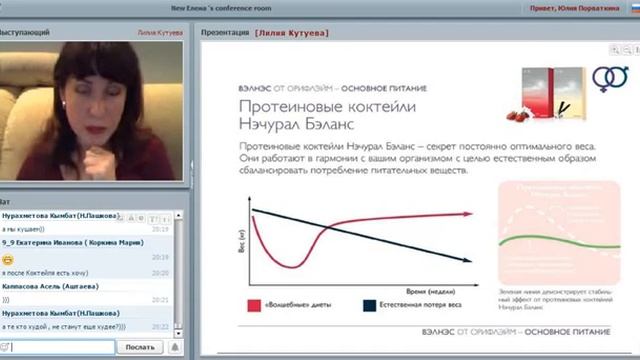
Task: Click the chat timestamp 20:20
Action: [x=160, y=273]
